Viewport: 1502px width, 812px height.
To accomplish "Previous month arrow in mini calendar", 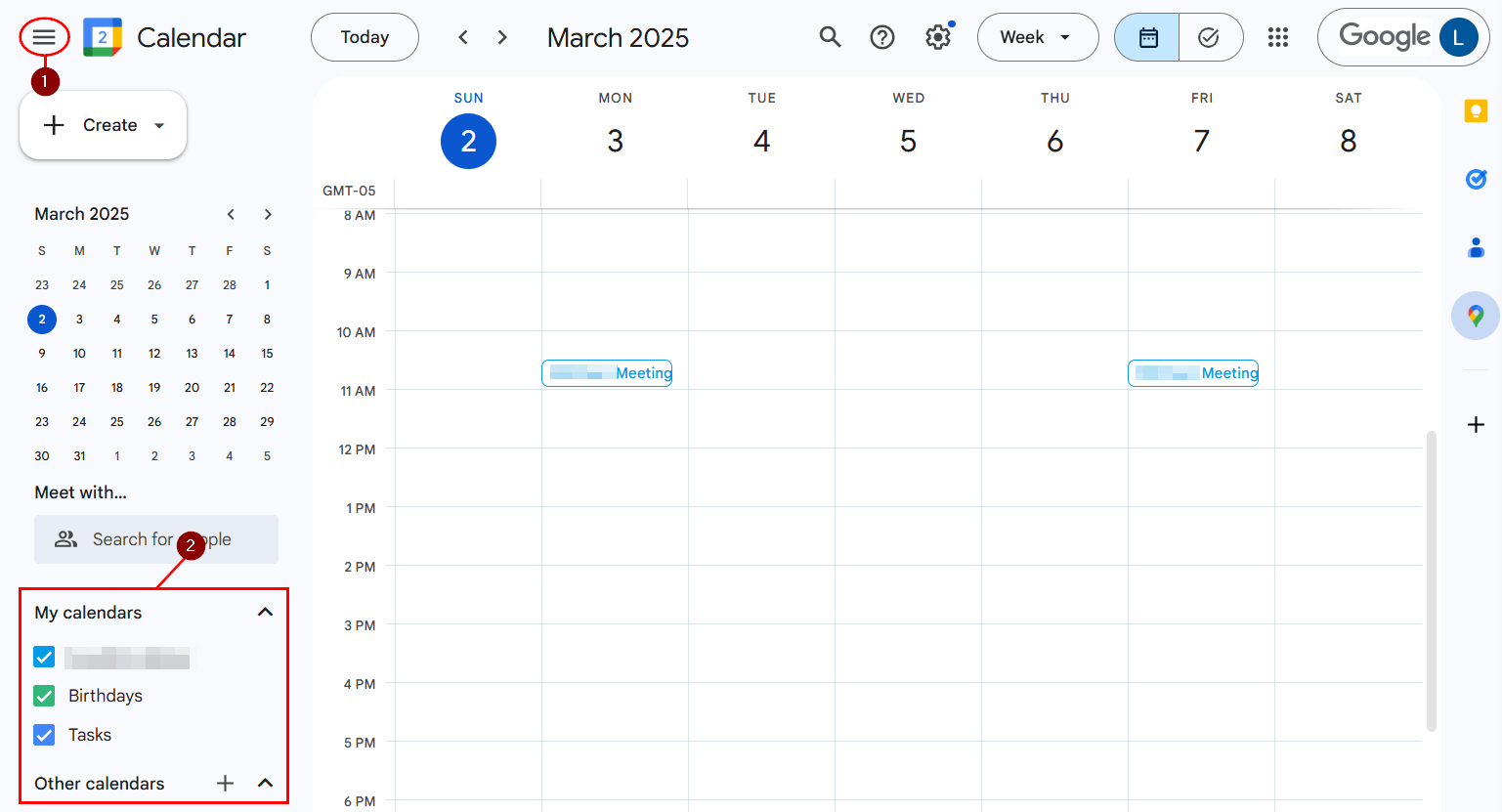I will [x=231, y=214].
